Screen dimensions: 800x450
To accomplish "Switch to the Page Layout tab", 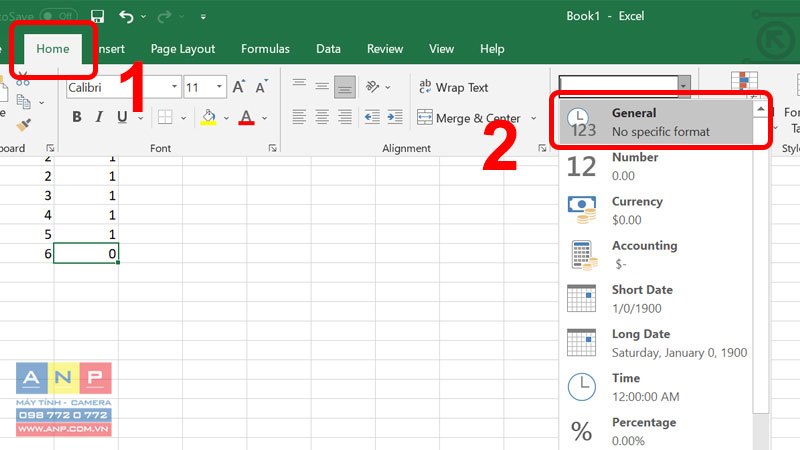I will pos(183,49).
